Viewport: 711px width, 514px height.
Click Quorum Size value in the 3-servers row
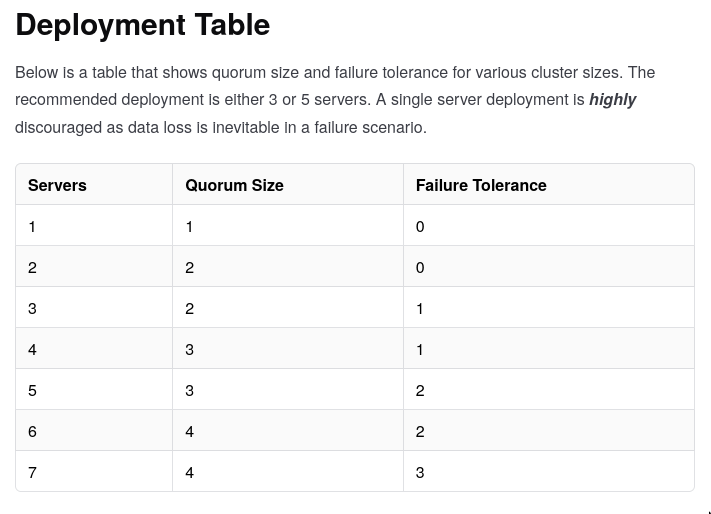189,308
